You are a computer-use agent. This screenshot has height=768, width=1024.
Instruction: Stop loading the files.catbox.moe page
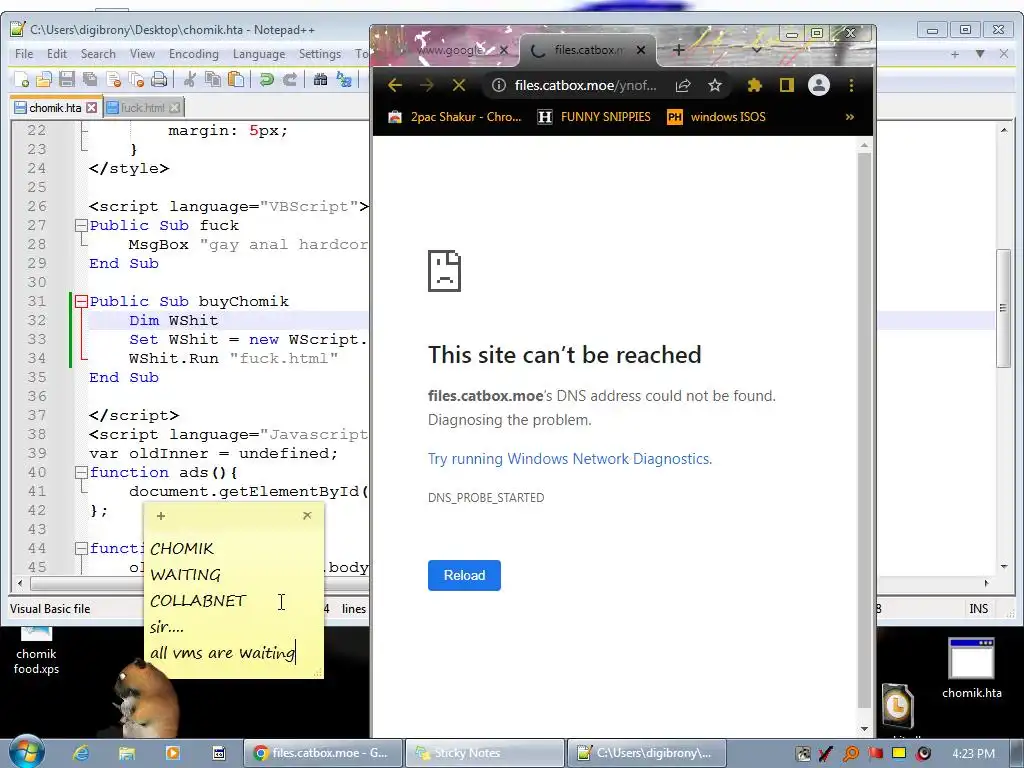(x=459, y=86)
